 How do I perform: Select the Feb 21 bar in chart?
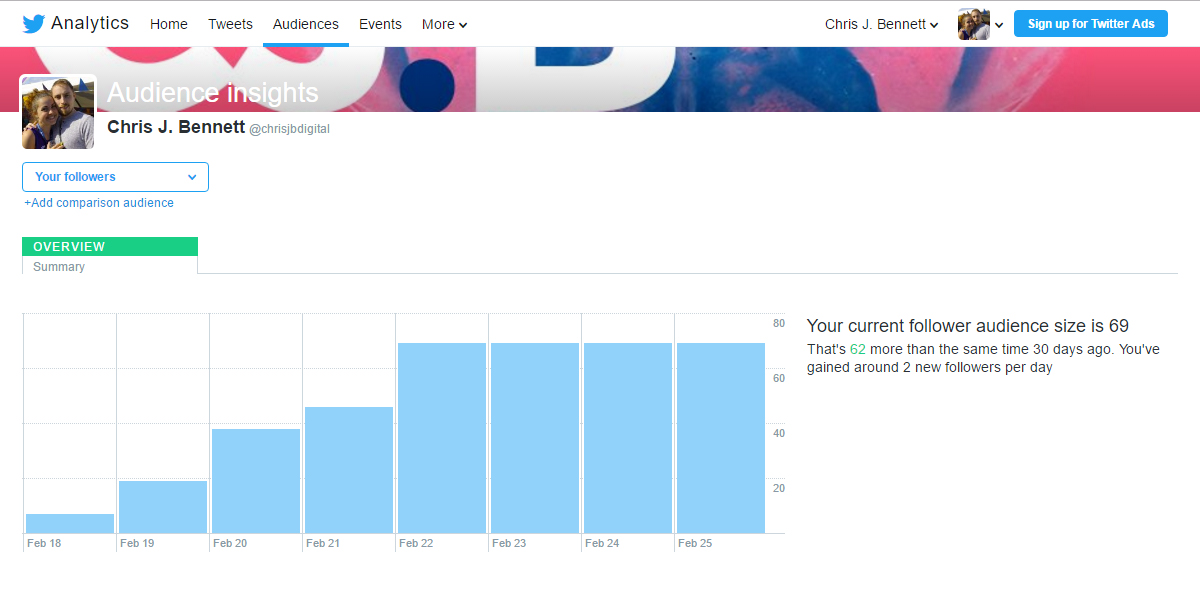click(x=349, y=470)
